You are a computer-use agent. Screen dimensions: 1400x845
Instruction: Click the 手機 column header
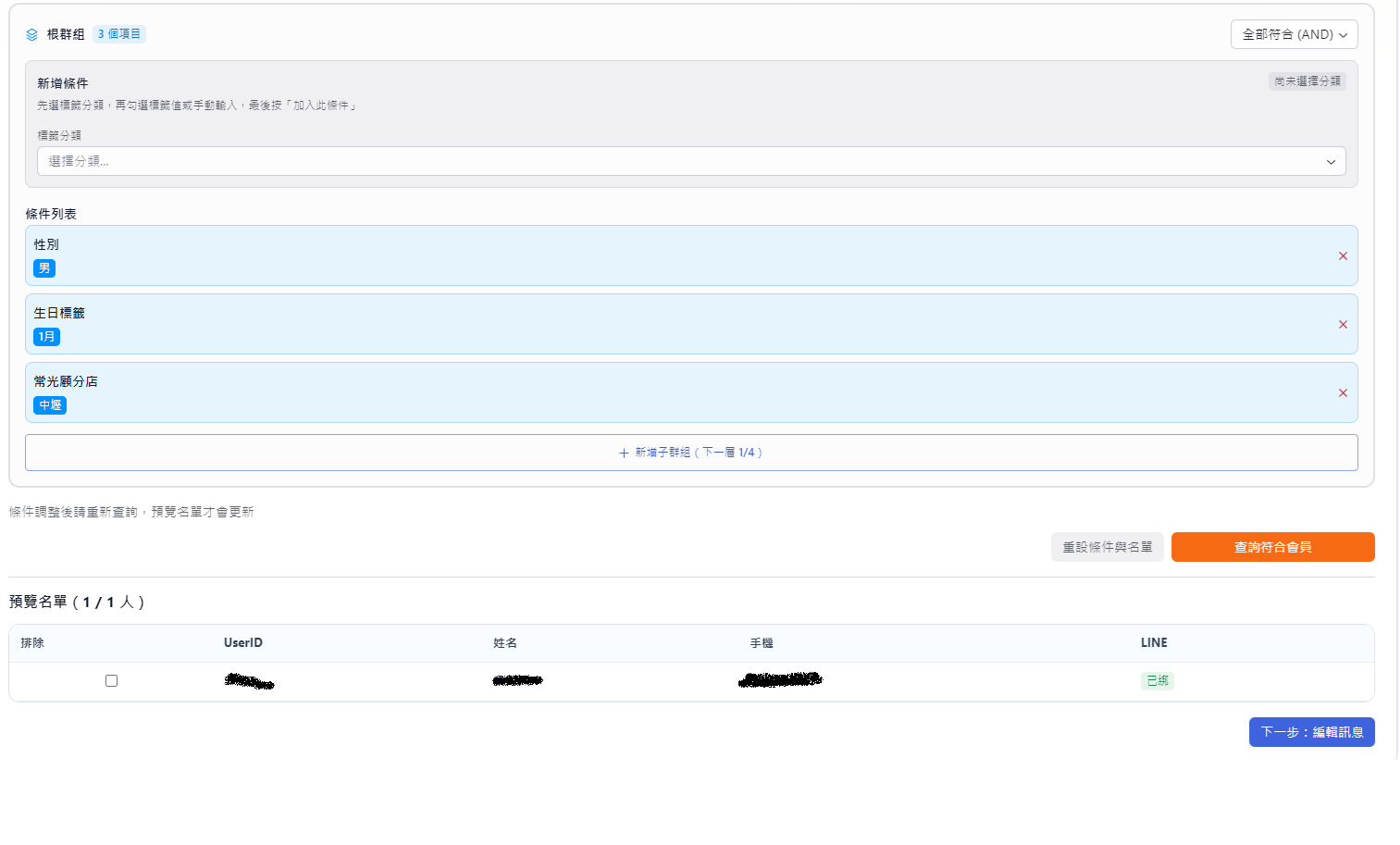click(762, 643)
